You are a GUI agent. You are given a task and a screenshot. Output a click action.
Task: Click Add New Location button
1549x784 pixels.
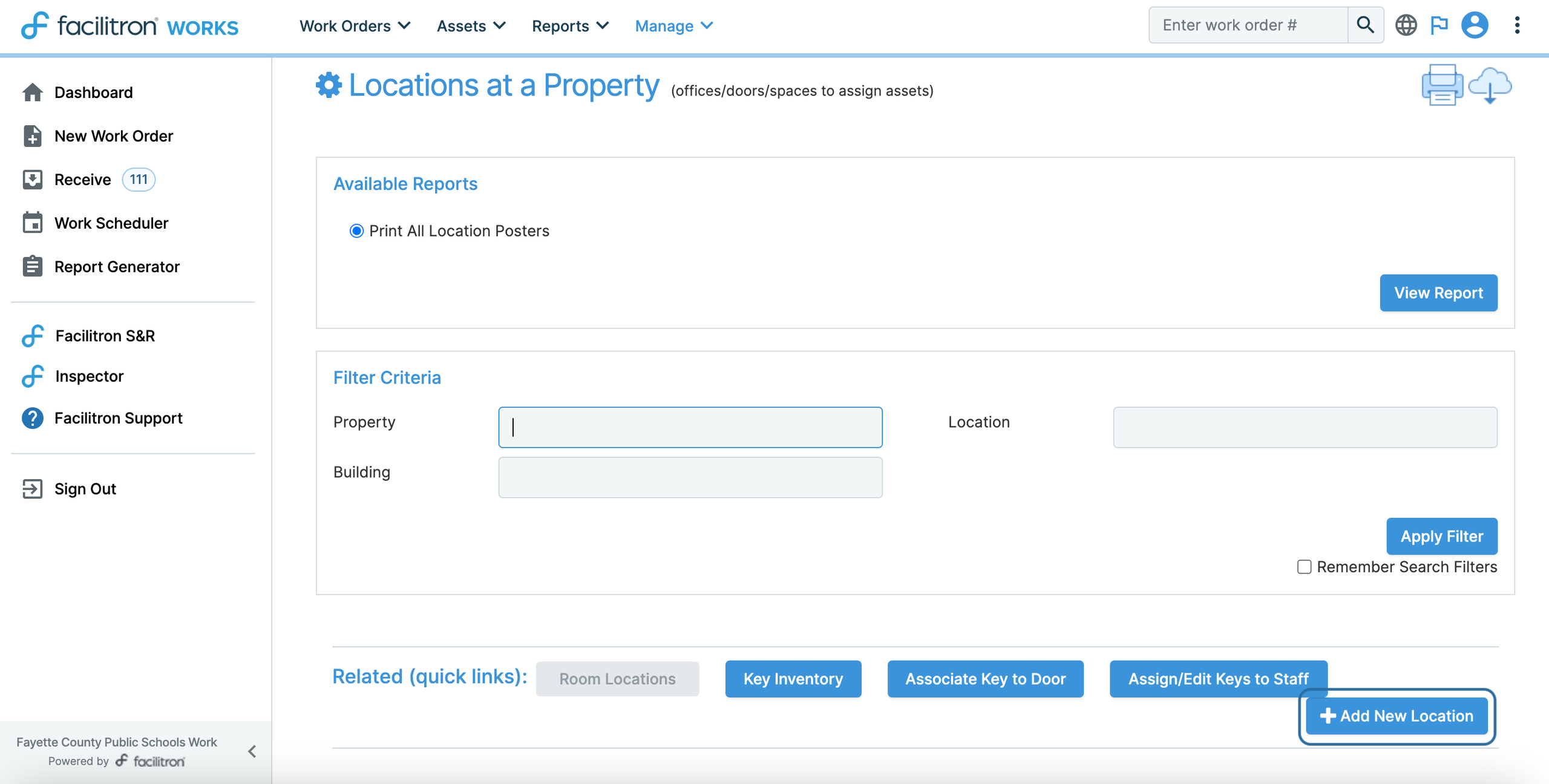[1397, 716]
